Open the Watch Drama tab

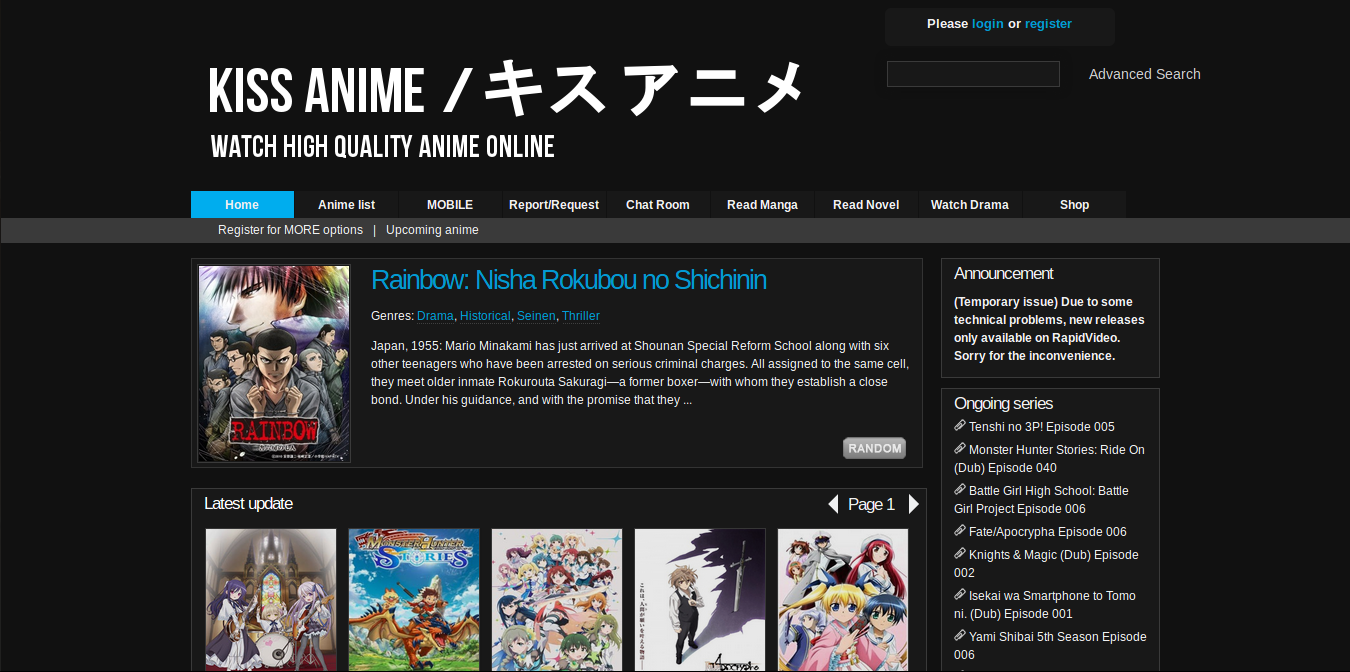click(x=970, y=204)
